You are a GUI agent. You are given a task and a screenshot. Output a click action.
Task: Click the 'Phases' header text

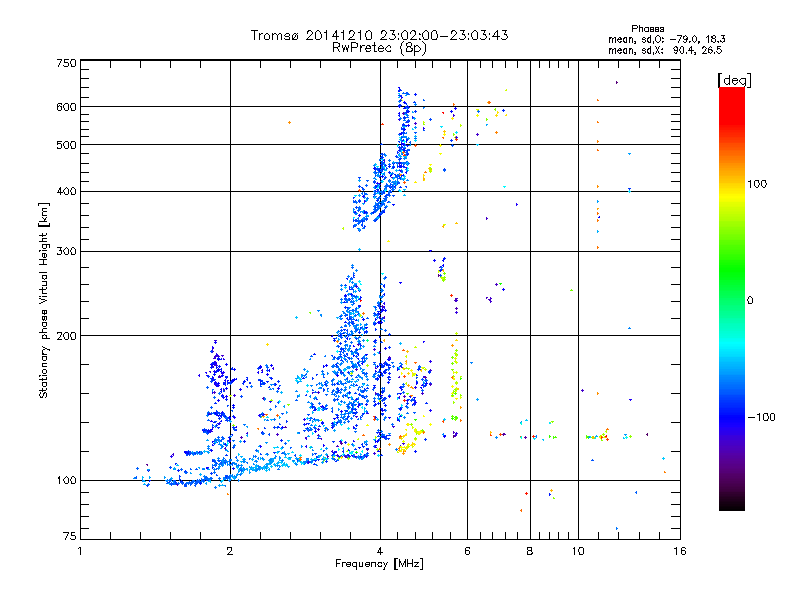pos(647,29)
